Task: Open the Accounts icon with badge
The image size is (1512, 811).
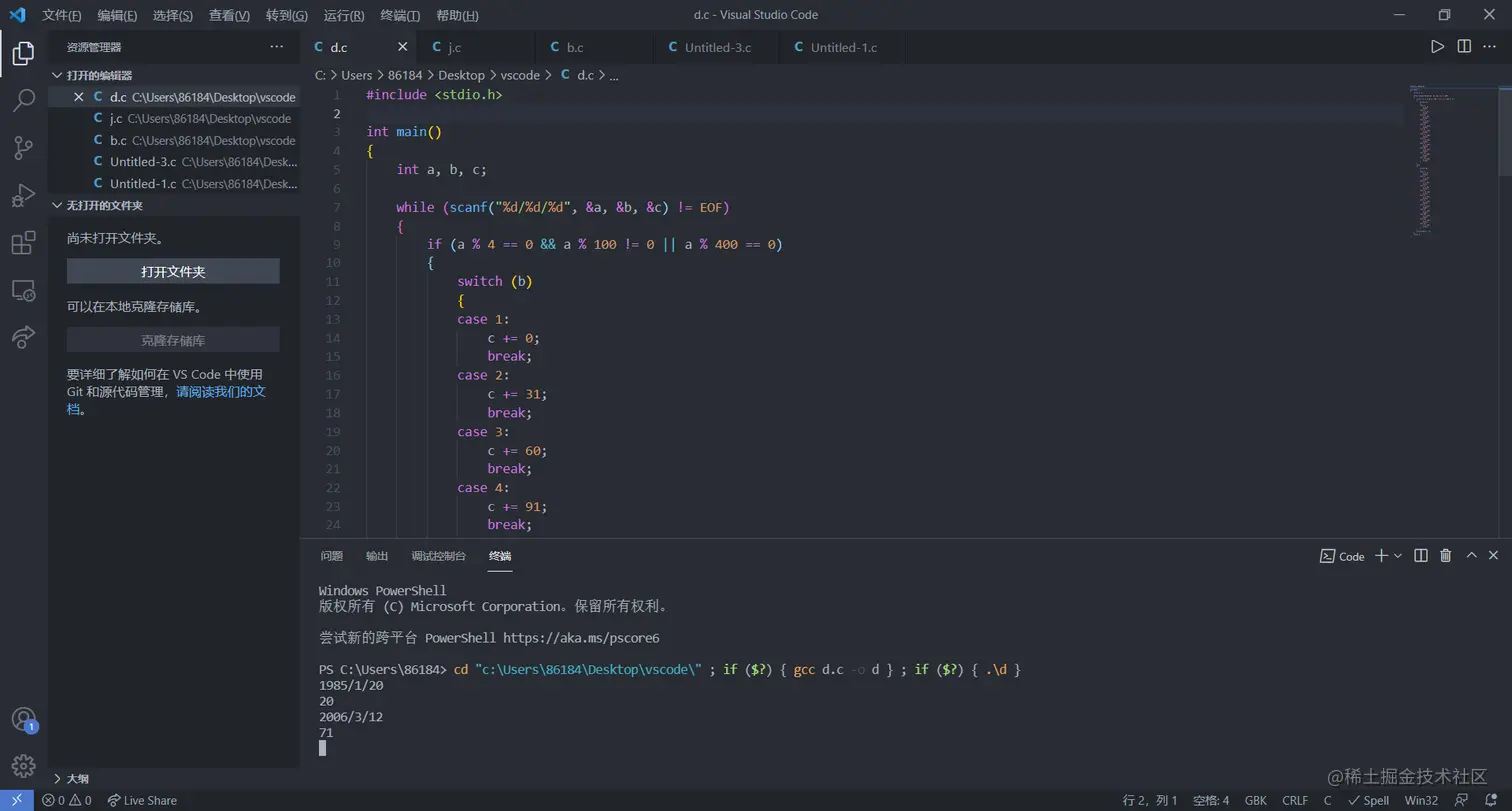Action: click(x=23, y=719)
